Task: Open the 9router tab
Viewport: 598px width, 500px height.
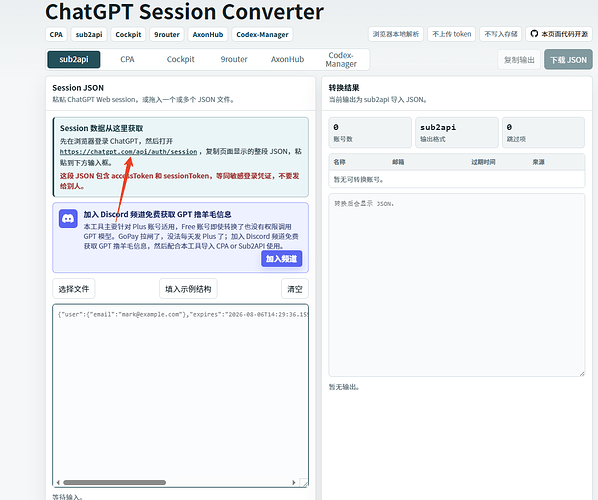Action: pyautogui.click(x=234, y=59)
